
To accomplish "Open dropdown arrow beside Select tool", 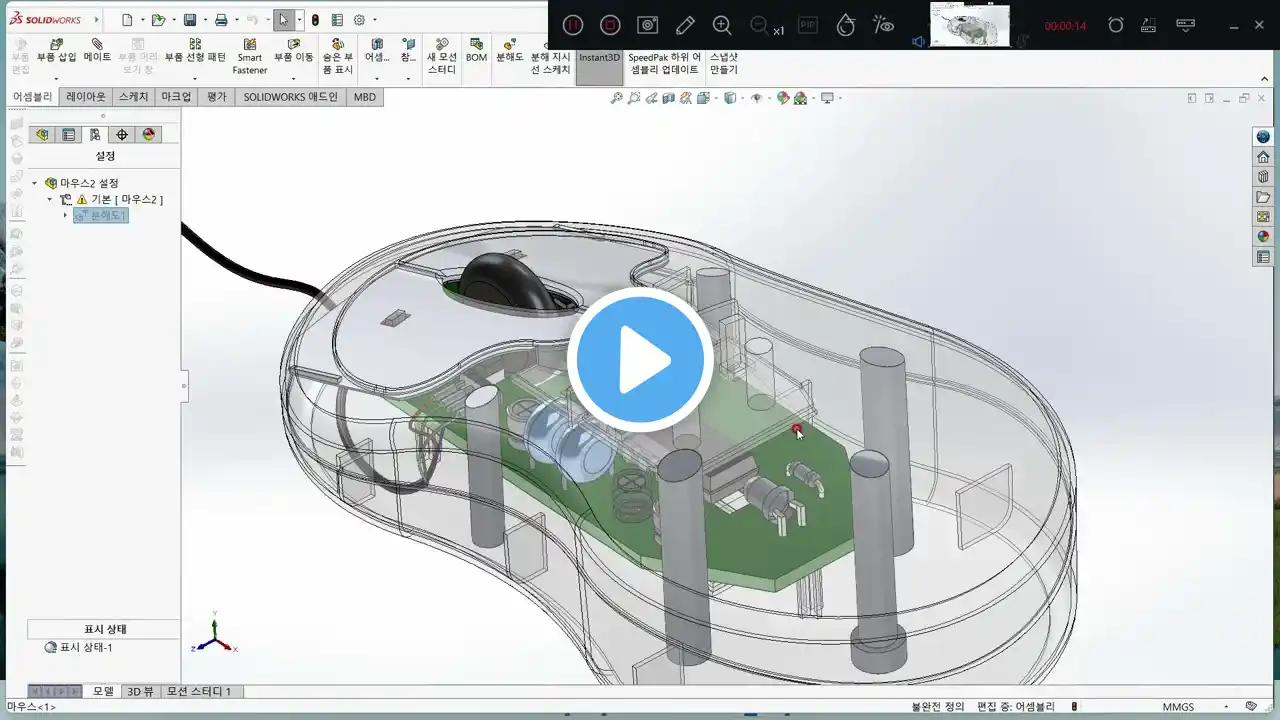I will tap(299, 20).
